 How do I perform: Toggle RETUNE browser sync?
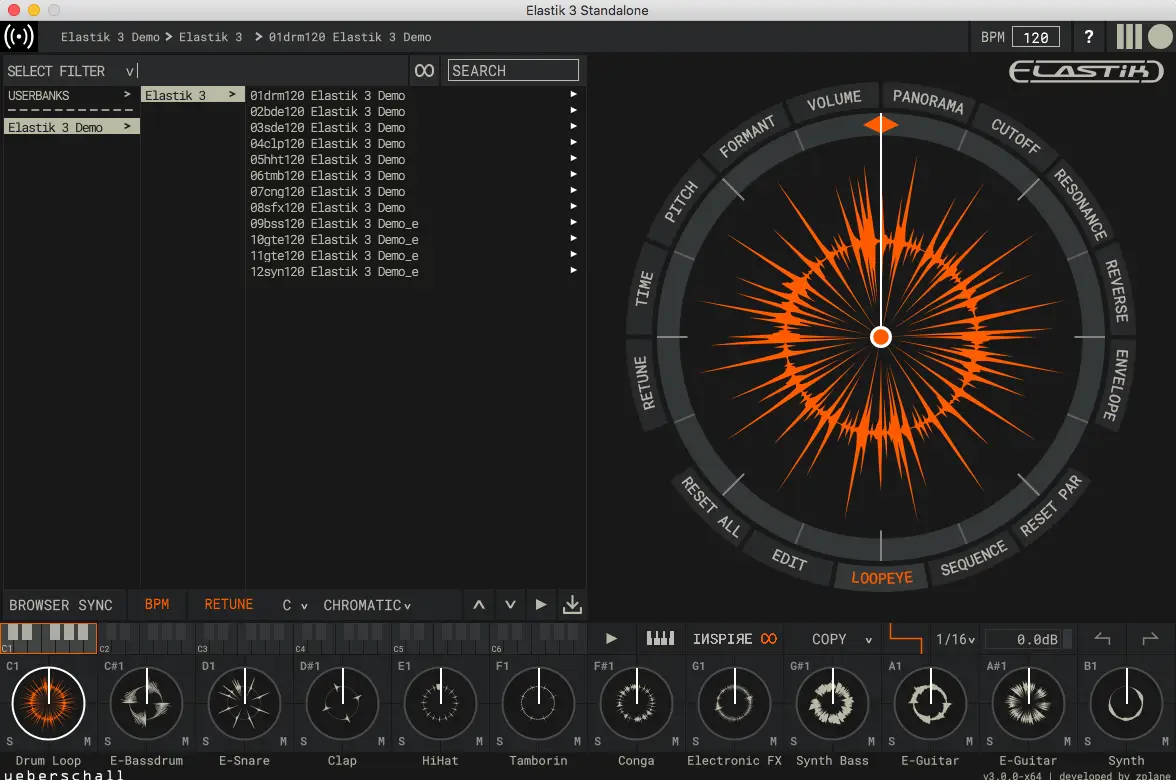[229, 604]
